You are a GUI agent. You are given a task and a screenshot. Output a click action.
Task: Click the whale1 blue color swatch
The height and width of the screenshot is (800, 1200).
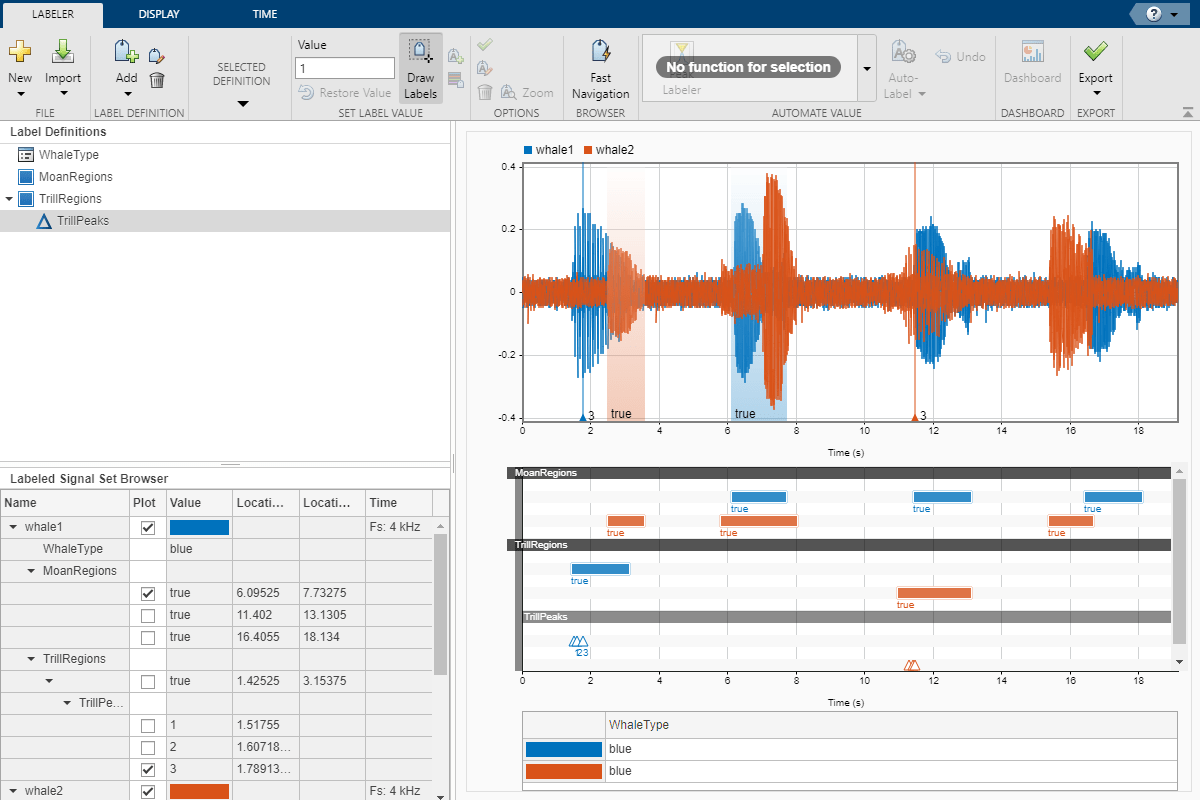(x=199, y=527)
